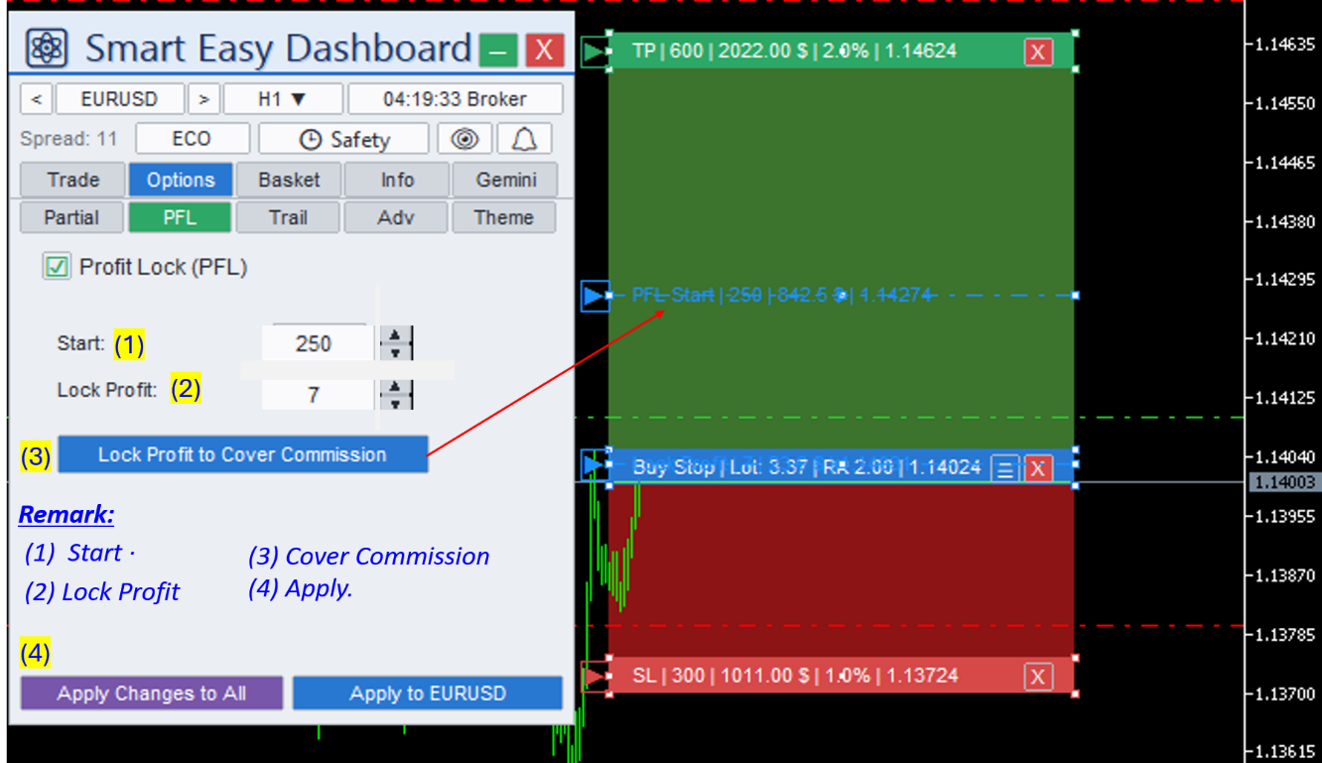Increase Start value with up arrow

(396, 335)
